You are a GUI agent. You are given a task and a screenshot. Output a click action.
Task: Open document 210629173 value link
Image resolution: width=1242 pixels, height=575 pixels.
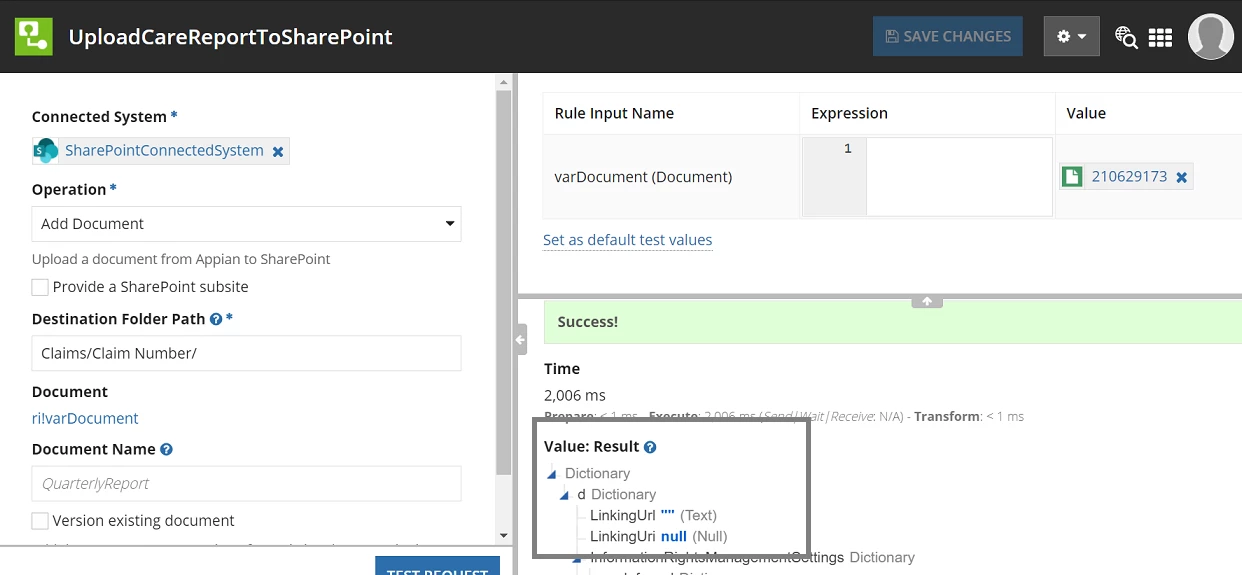click(1129, 176)
